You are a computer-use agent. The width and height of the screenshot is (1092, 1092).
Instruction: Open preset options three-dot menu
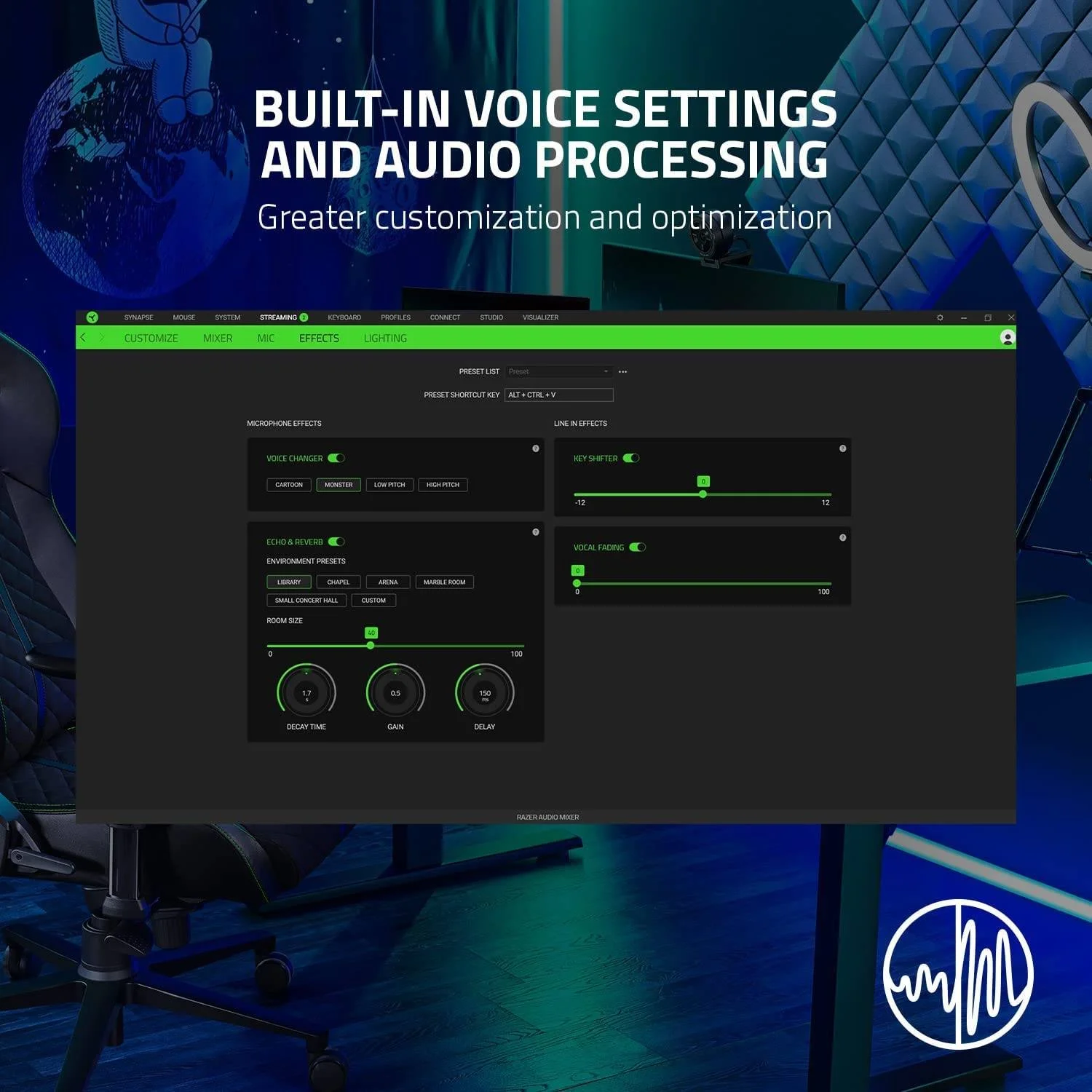622,371
